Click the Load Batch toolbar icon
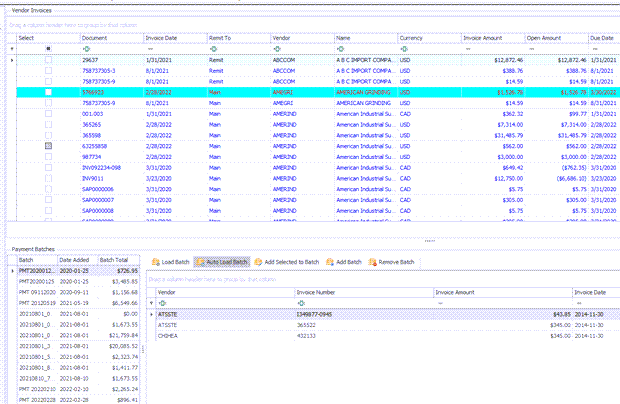 tap(156, 262)
